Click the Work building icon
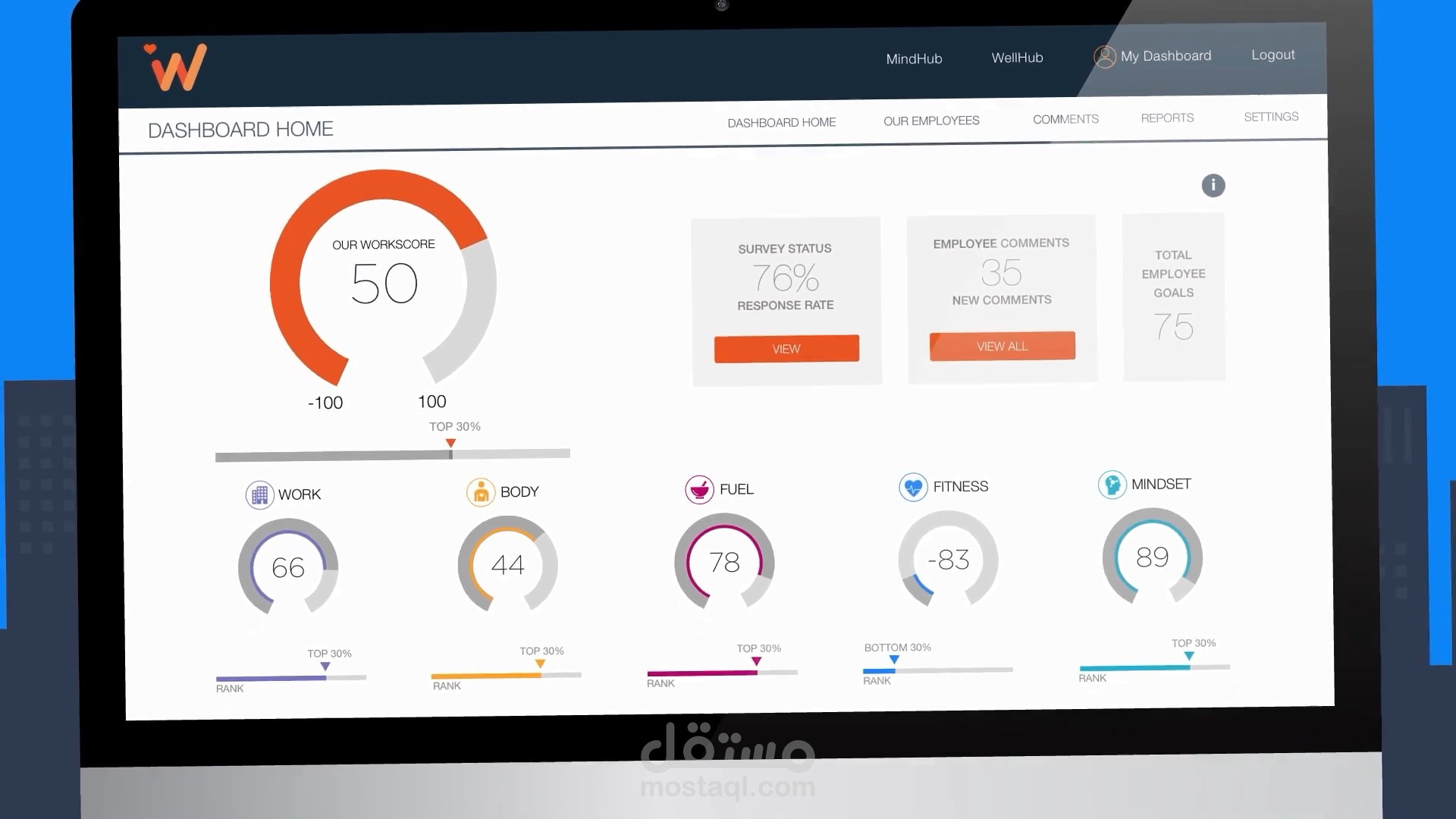This screenshot has width=1456, height=819. coord(259,495)
